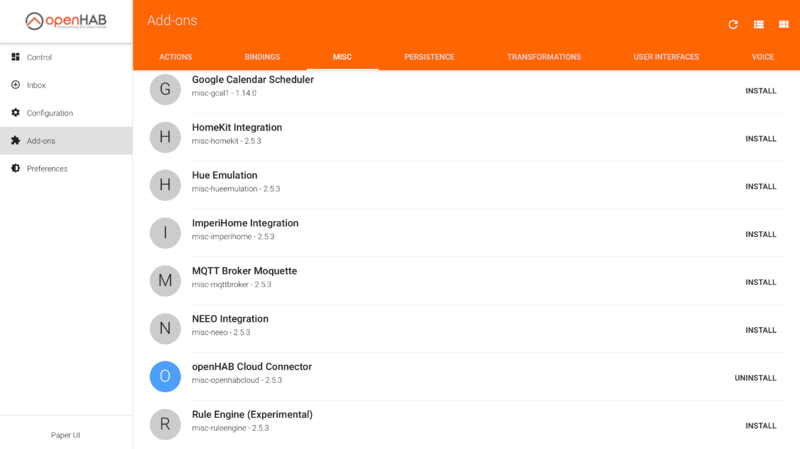Open Configuration in the sidebar

(x=49, y=113)
